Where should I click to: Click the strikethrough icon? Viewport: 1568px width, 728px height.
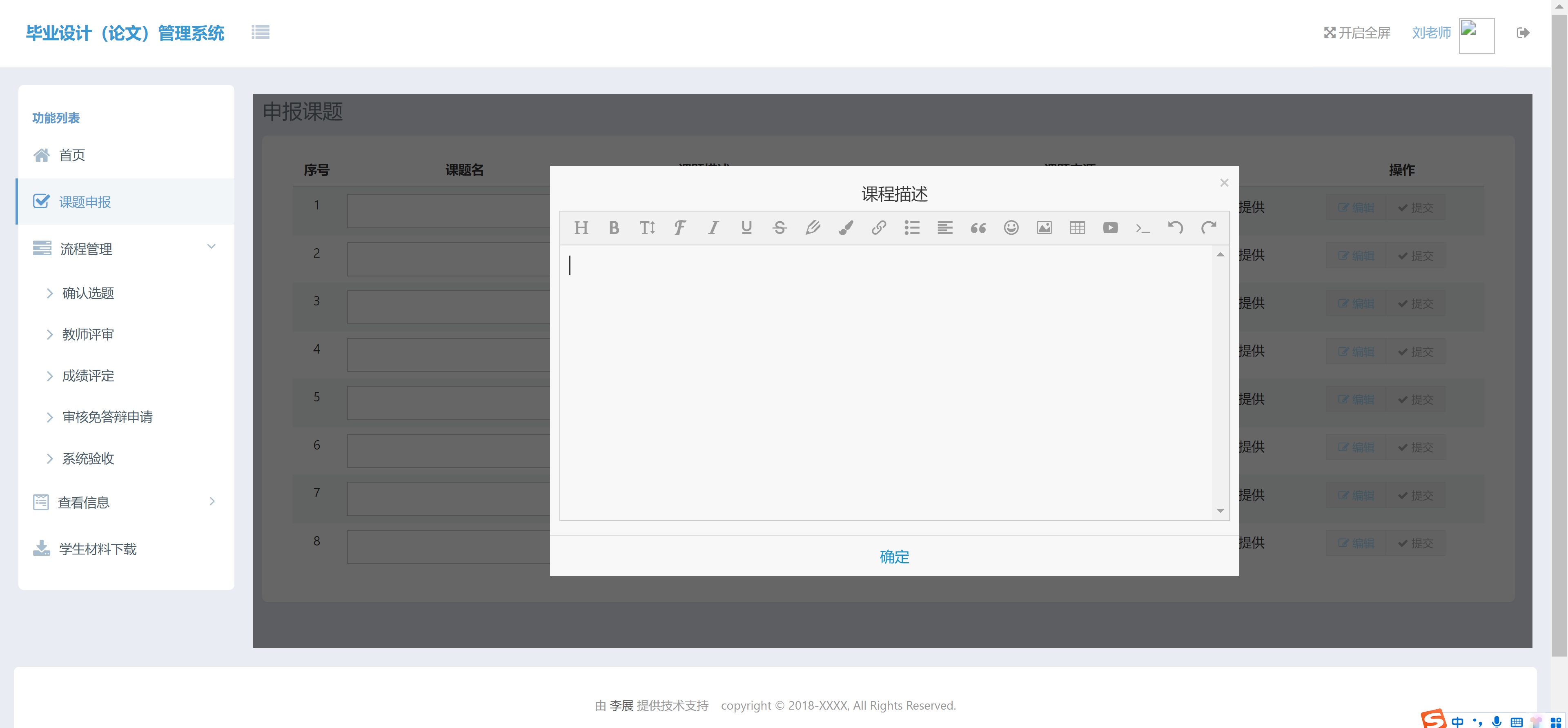779,228
